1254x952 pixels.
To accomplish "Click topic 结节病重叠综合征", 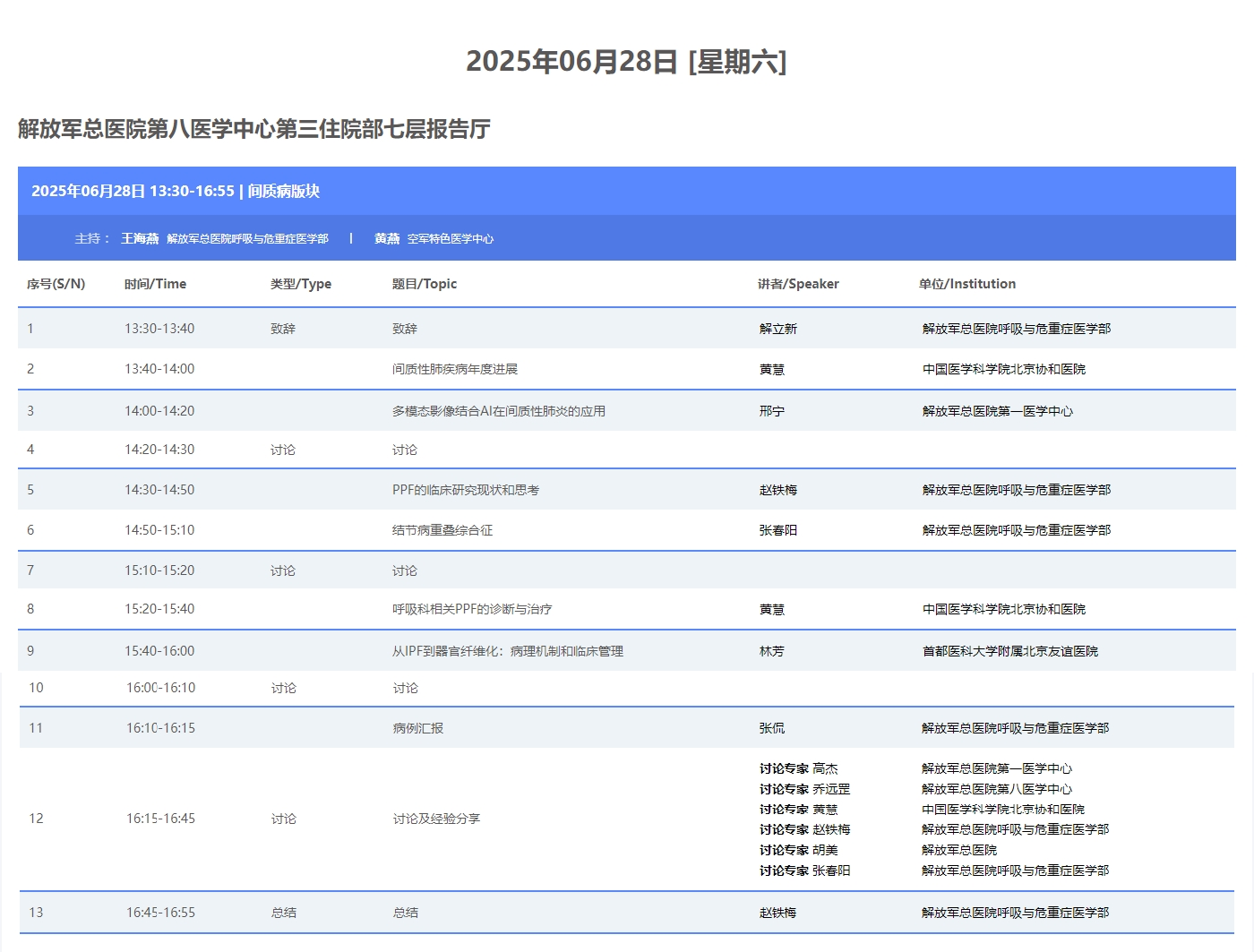I will coord(442,530).
